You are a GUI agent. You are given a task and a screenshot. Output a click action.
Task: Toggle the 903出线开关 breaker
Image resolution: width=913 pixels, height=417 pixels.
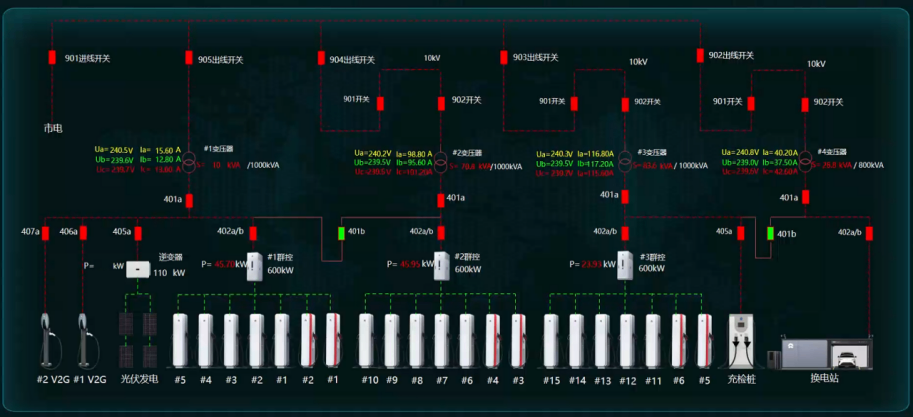tap(503, 57)
